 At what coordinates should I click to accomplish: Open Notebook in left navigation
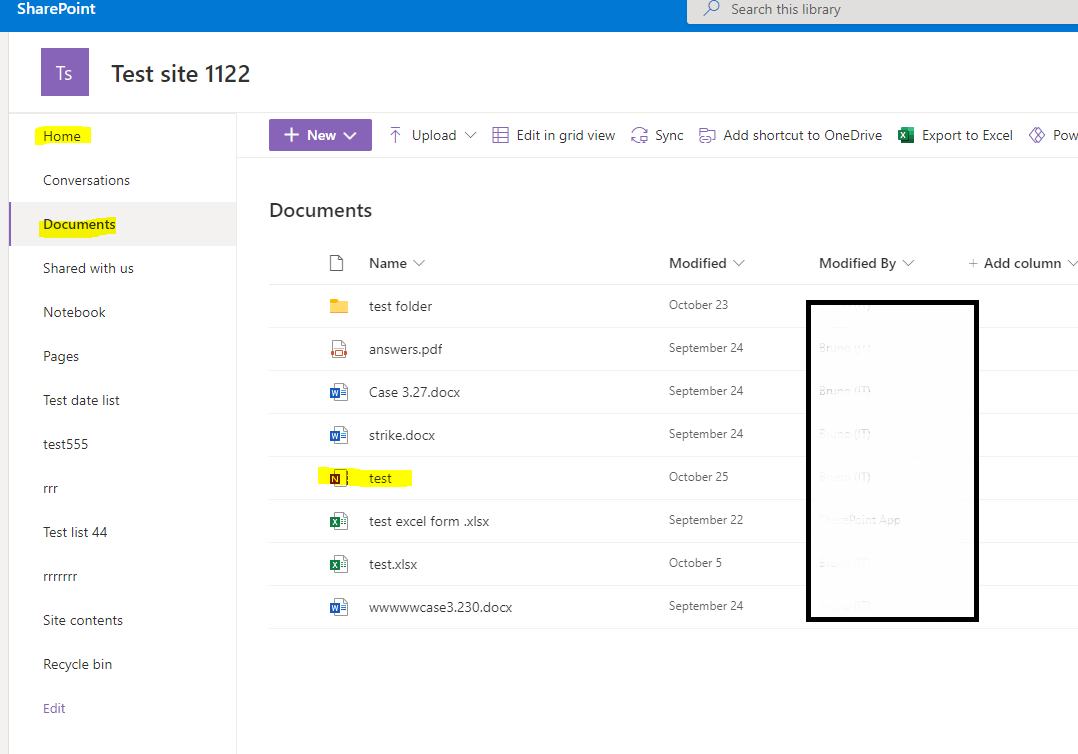tap(74, 312)
